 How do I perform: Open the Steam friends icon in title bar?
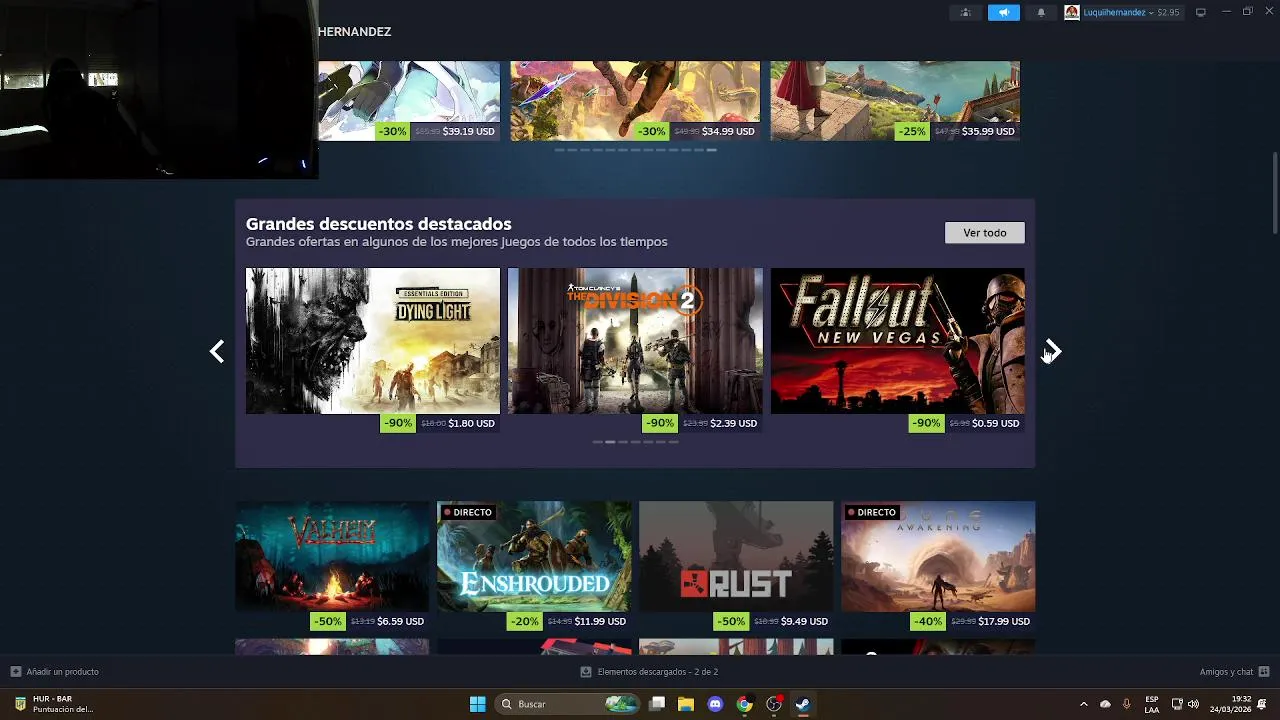click(x=965, y=12)
